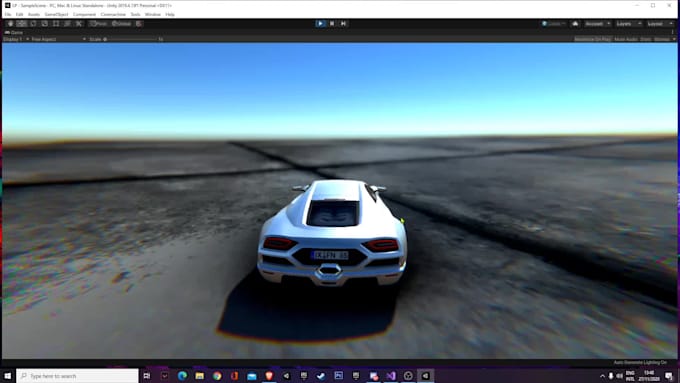Open the notification center

point(670,376)
